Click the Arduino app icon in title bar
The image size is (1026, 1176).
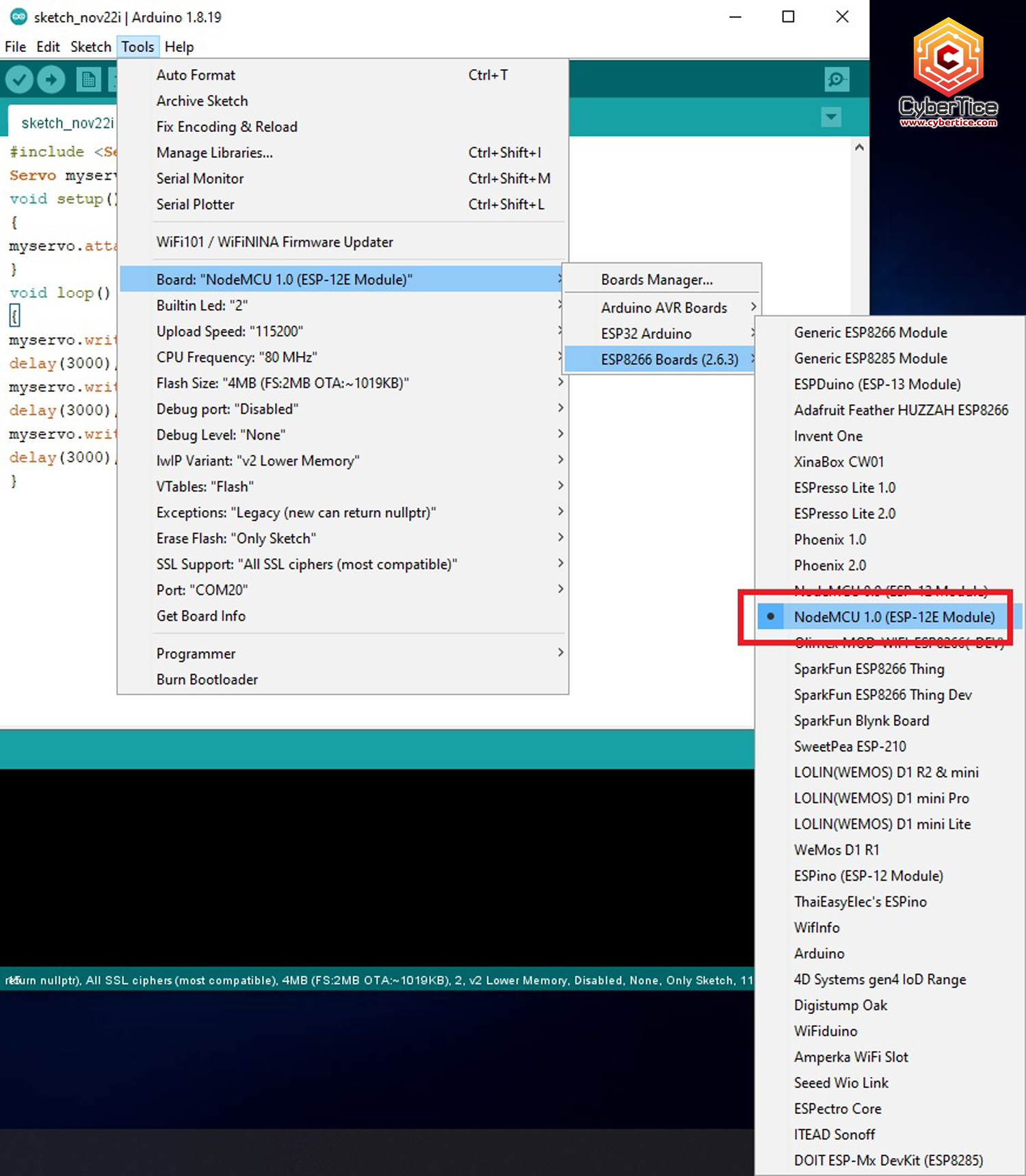(18, 17)
